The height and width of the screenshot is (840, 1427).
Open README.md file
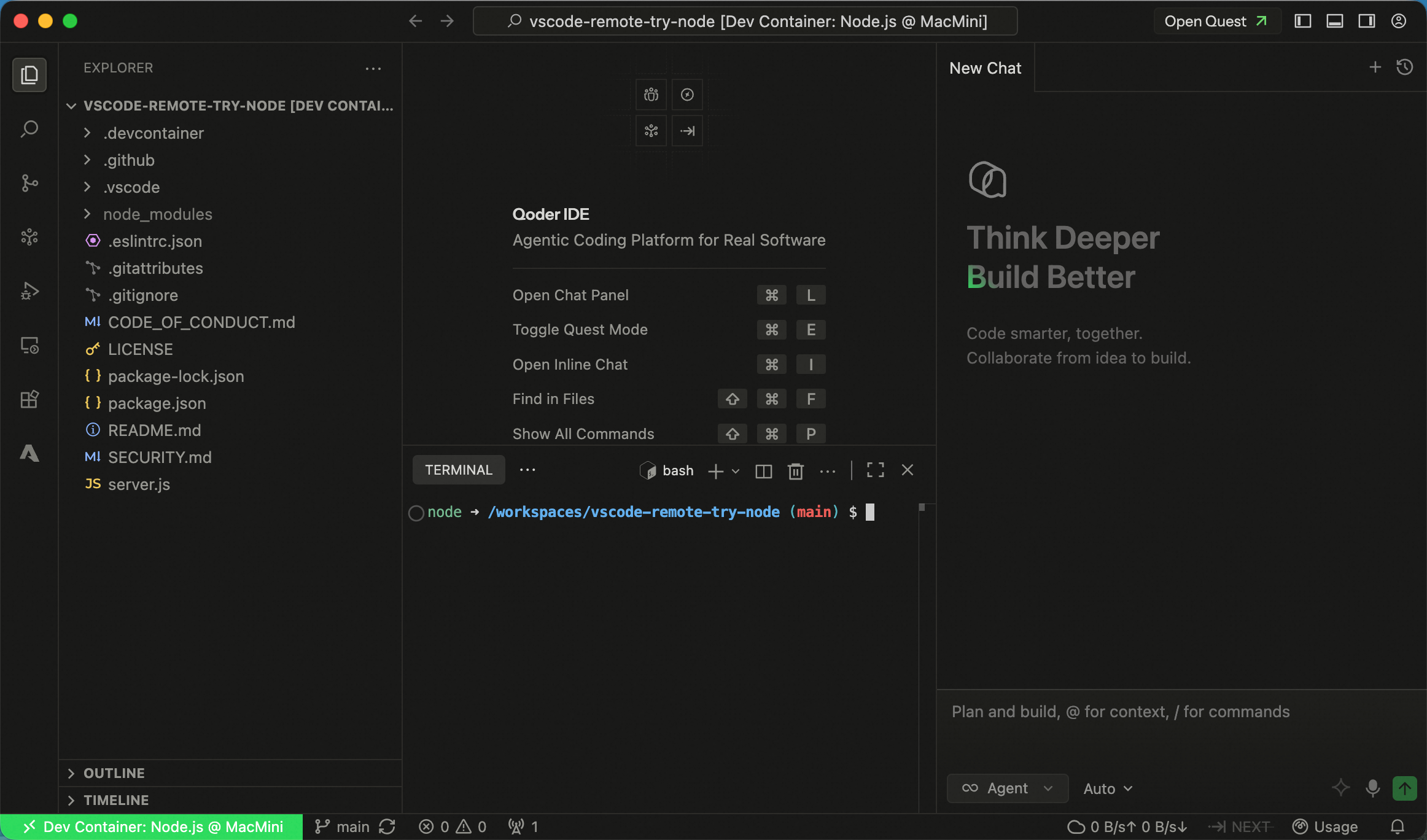coord(230,430)
